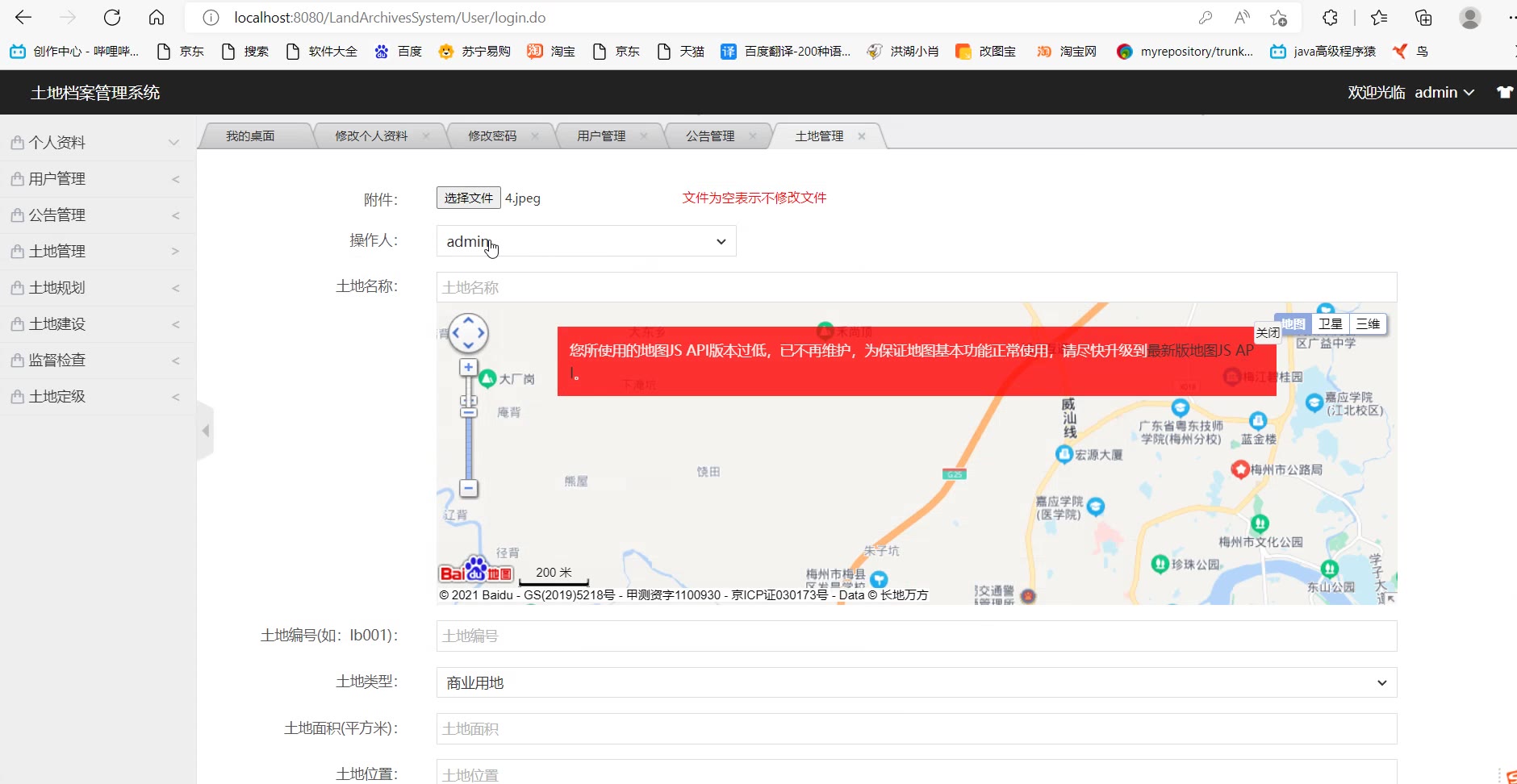Open the 苏宁易购 bookmark

point(474,52)
